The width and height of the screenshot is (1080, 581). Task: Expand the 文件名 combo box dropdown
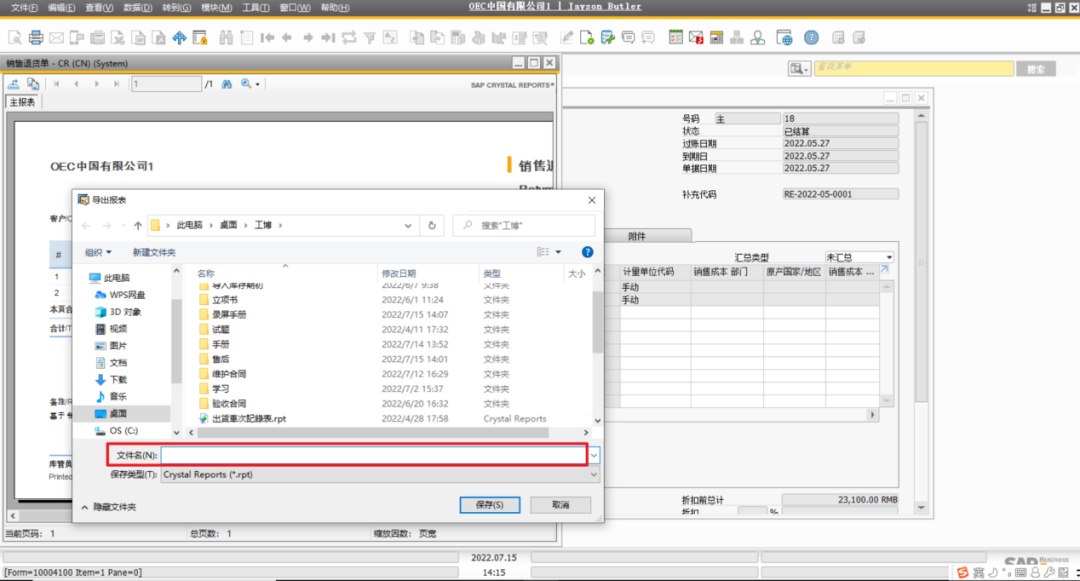click(x=594, y=455)
